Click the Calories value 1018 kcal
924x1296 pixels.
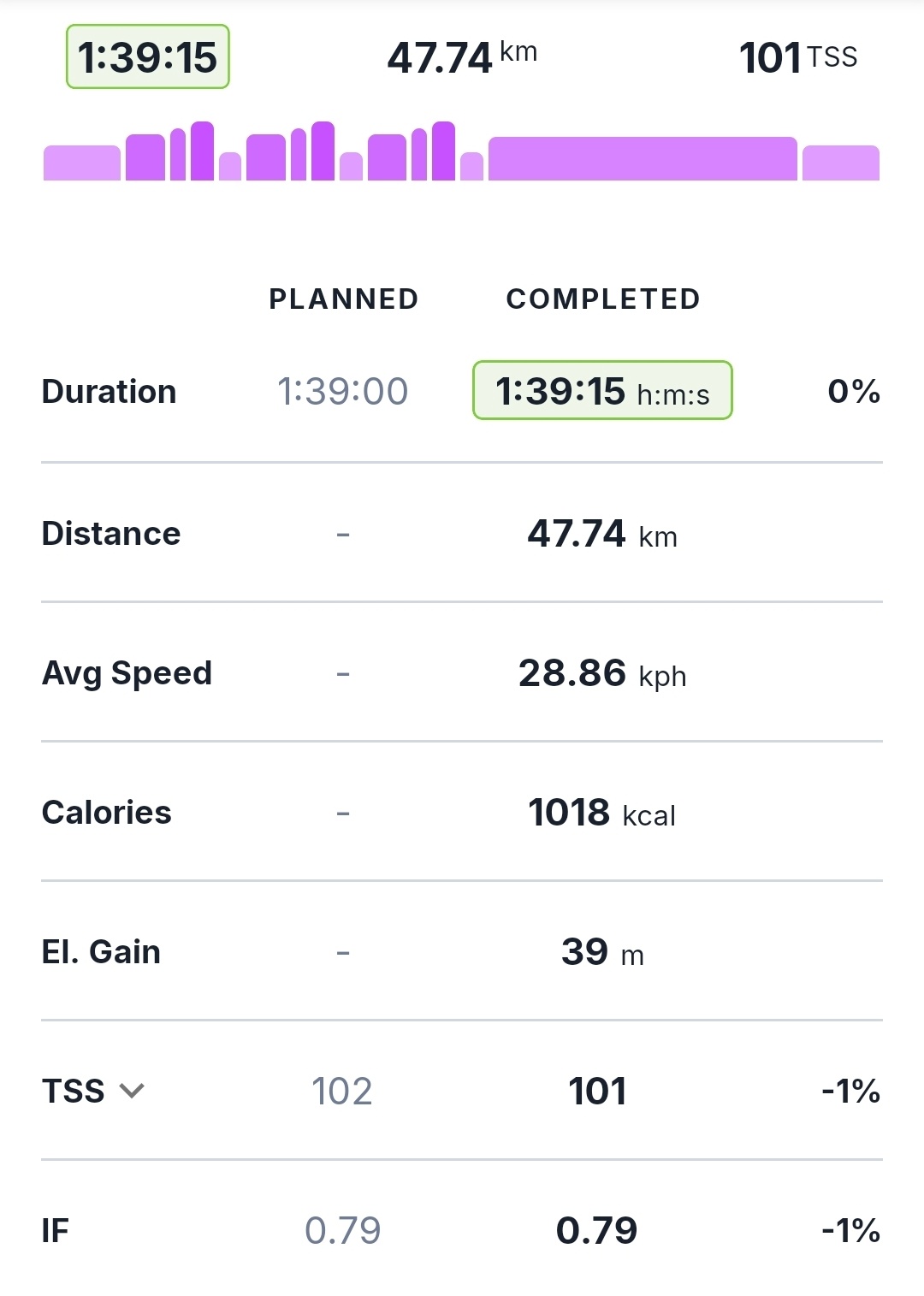(601, 813)
